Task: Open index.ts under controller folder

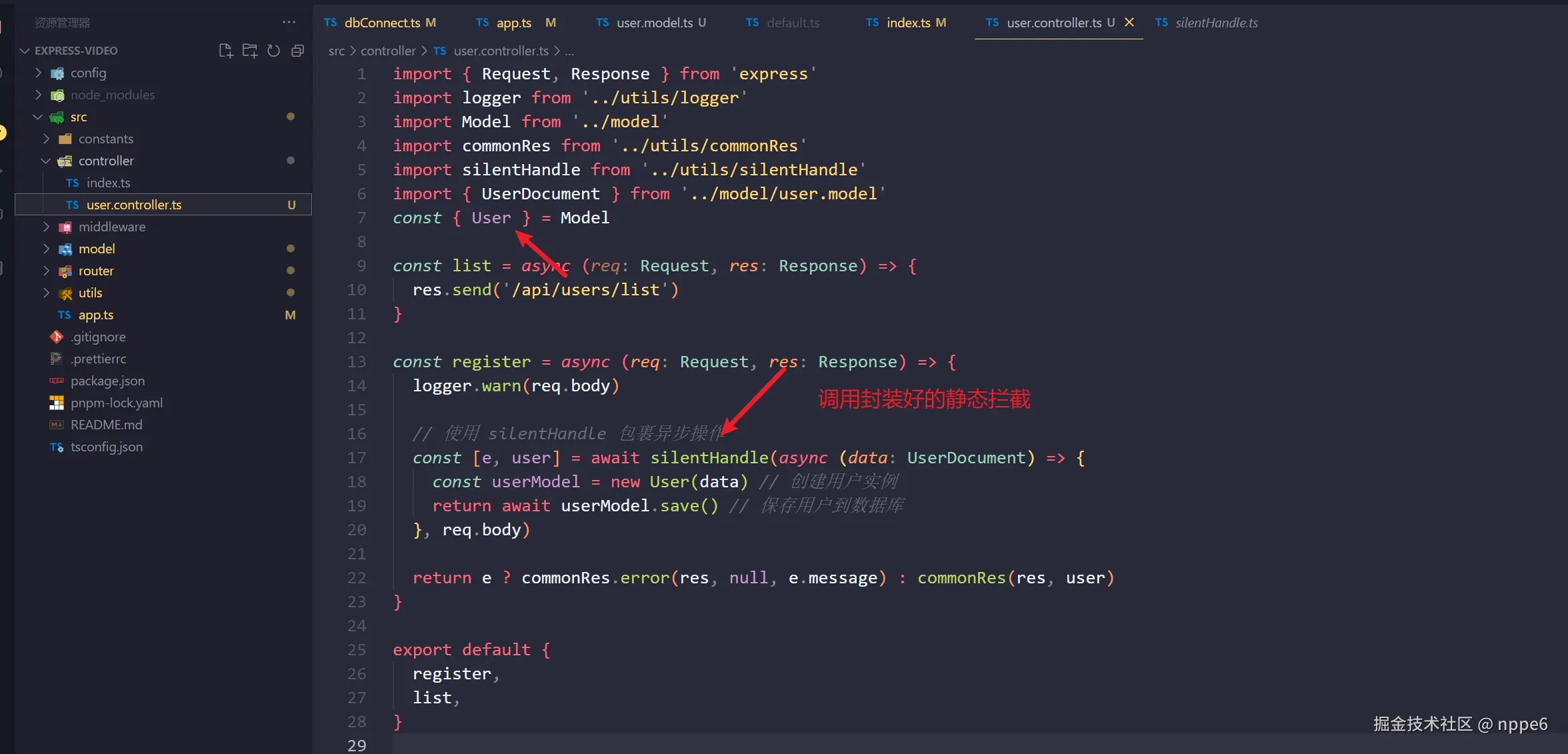Action: (108, 183)
